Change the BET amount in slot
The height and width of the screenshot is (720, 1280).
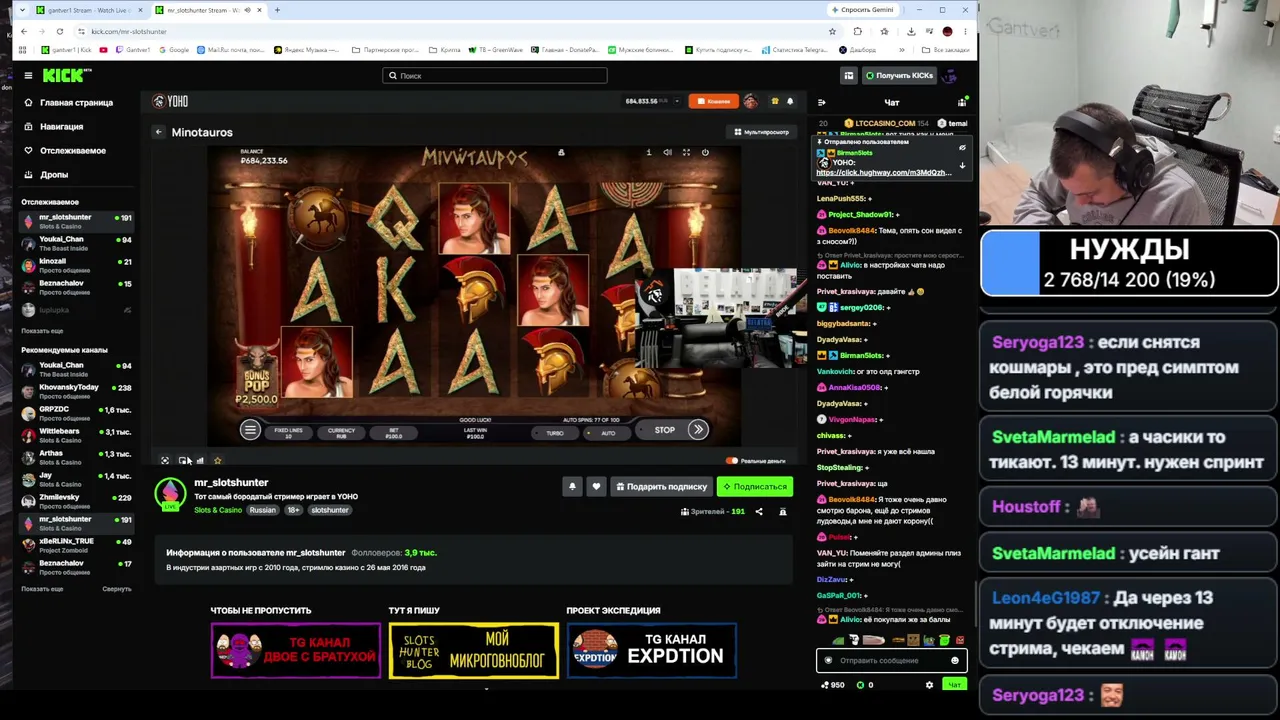394,433
